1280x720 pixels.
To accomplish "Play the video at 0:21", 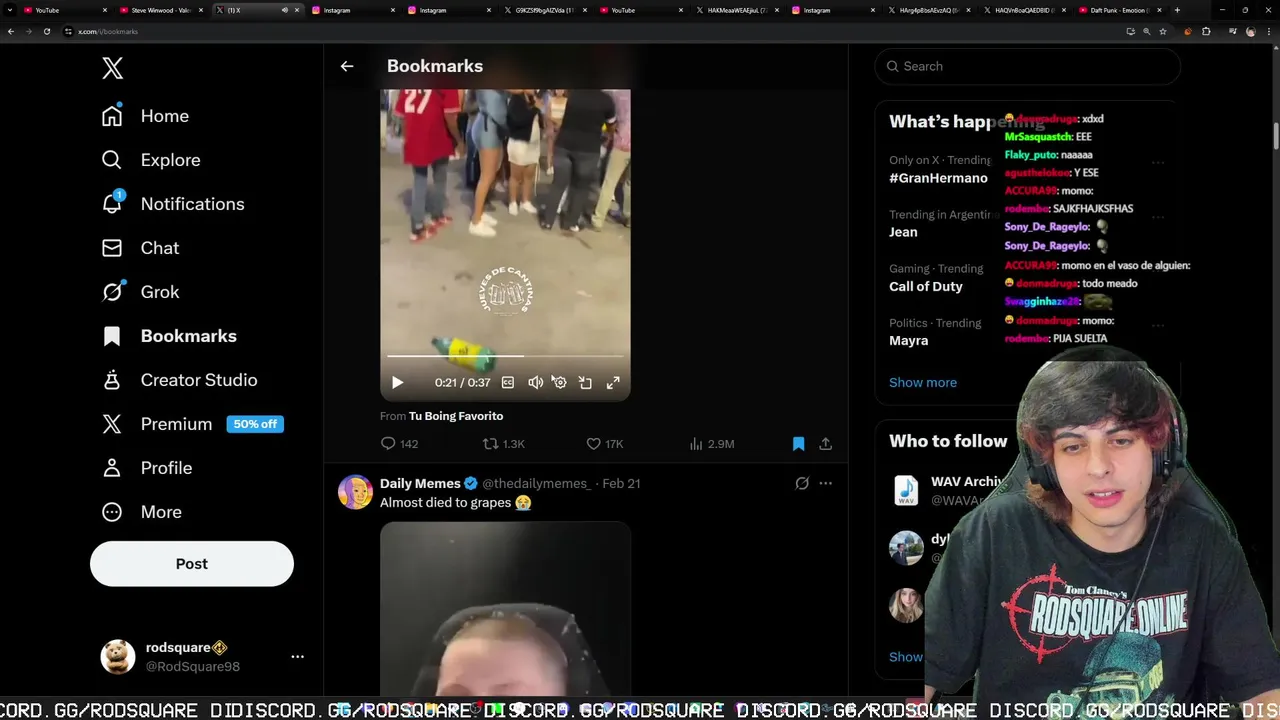I will [x=397, y=383].
